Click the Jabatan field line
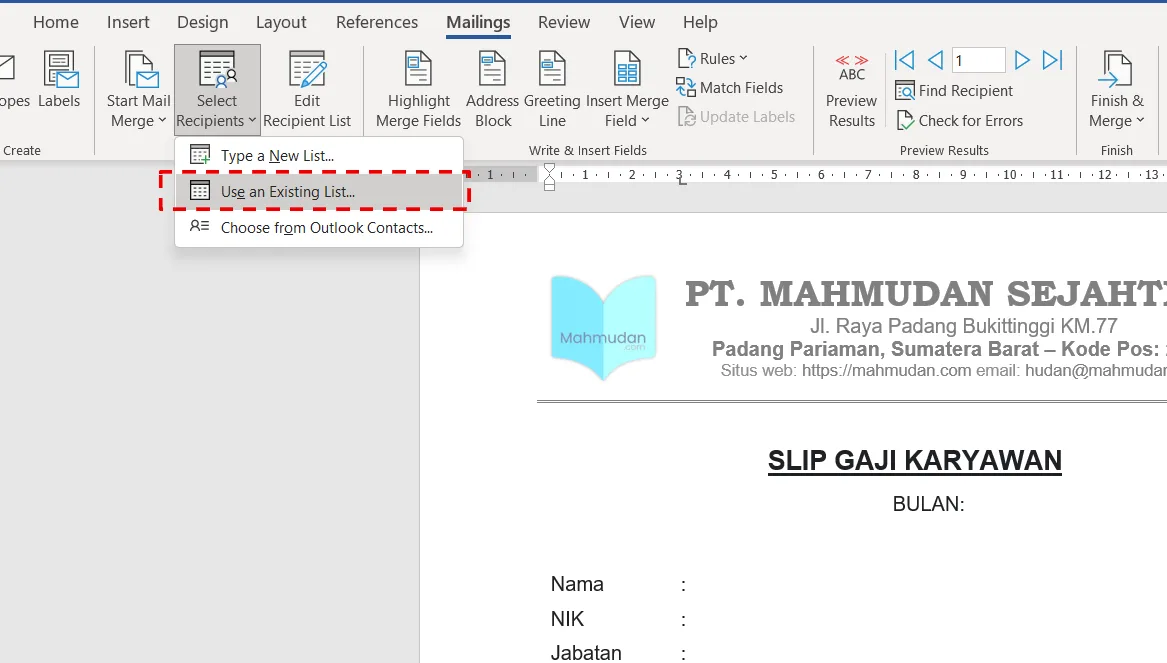This screenshot has height=663, width=1167. [x=618, y=653]
